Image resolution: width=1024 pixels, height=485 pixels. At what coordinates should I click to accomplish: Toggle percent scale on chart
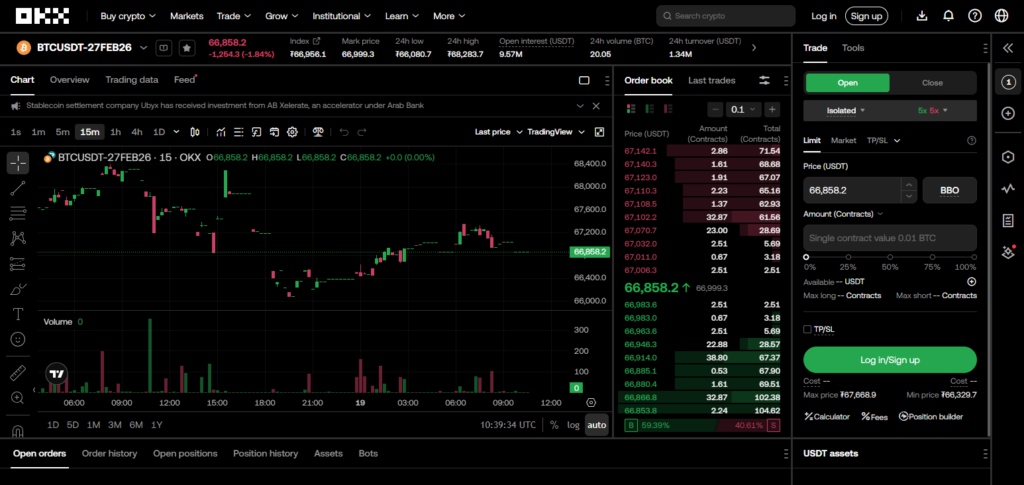pos(554,425)
